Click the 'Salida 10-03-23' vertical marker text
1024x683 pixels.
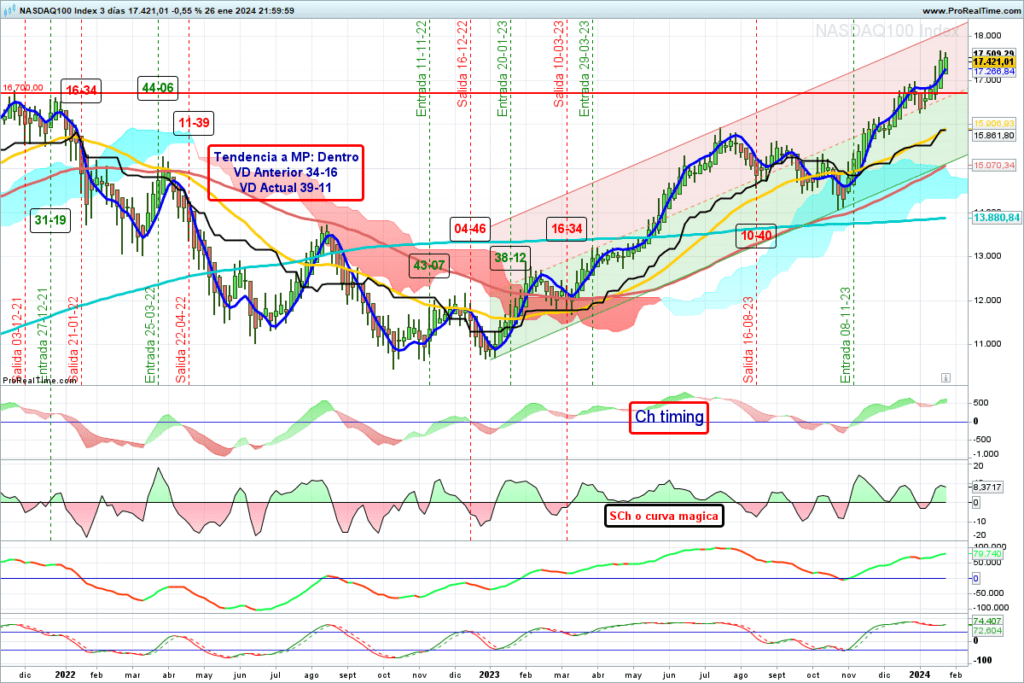click(559, 64)
